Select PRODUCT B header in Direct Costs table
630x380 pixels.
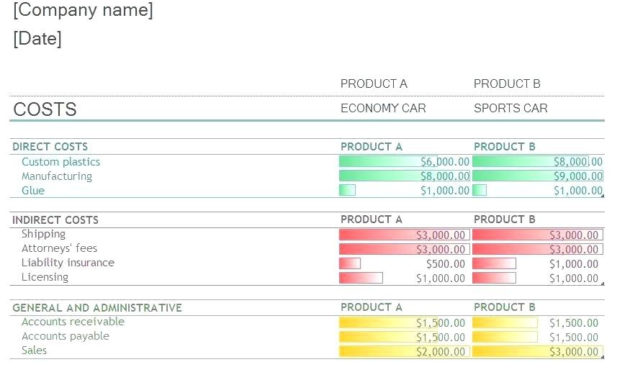(x=504, y=147)
